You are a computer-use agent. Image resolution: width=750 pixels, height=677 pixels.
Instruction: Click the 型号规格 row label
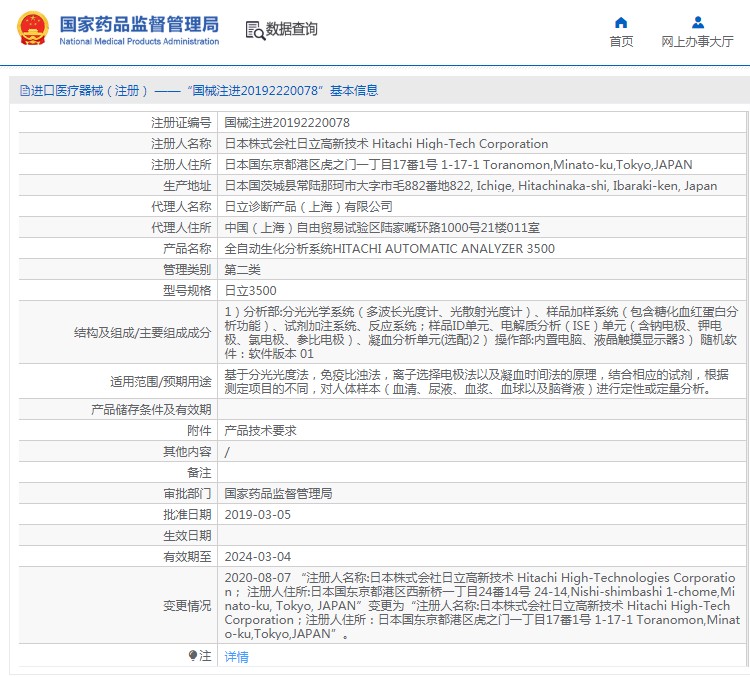click(x=187, y=291)
